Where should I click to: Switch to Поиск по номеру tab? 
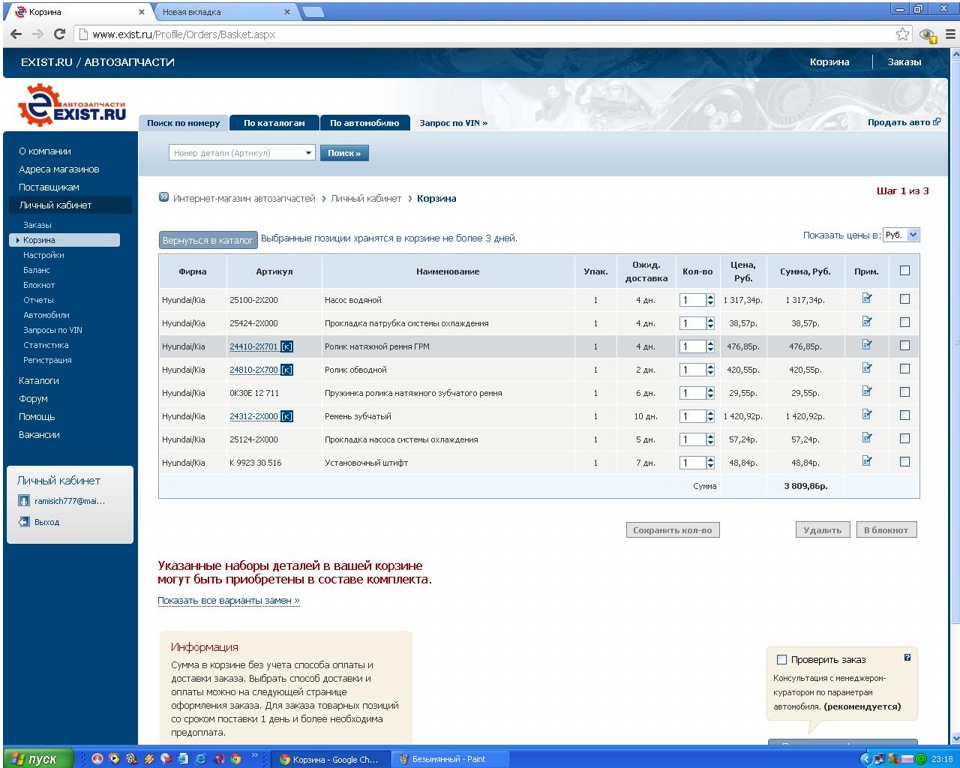[183, 123]
